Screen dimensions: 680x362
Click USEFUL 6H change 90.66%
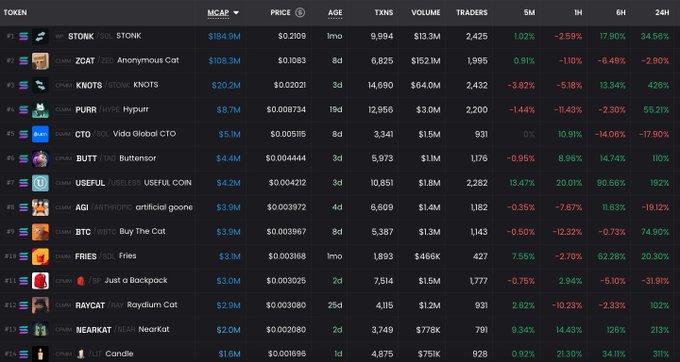(x=611, y=183)
